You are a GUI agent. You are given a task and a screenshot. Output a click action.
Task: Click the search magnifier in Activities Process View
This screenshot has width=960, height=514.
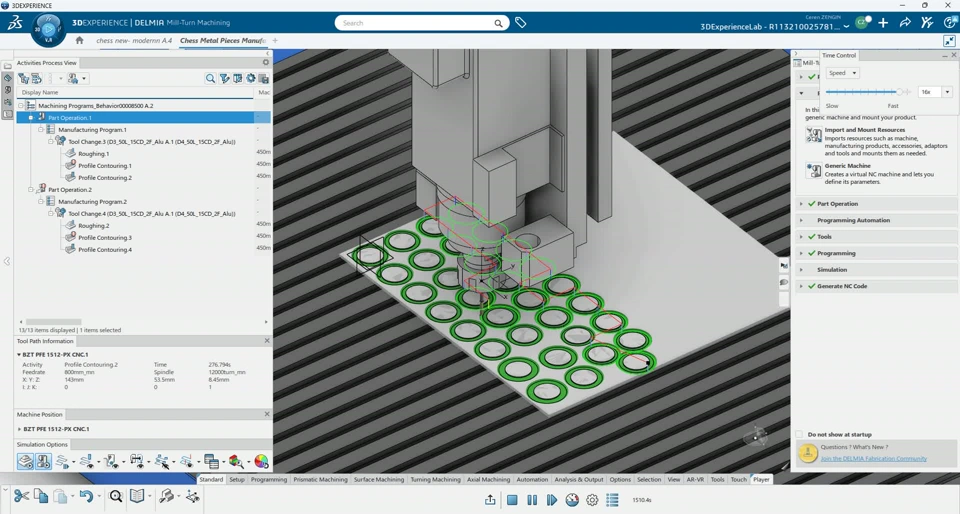210,78
